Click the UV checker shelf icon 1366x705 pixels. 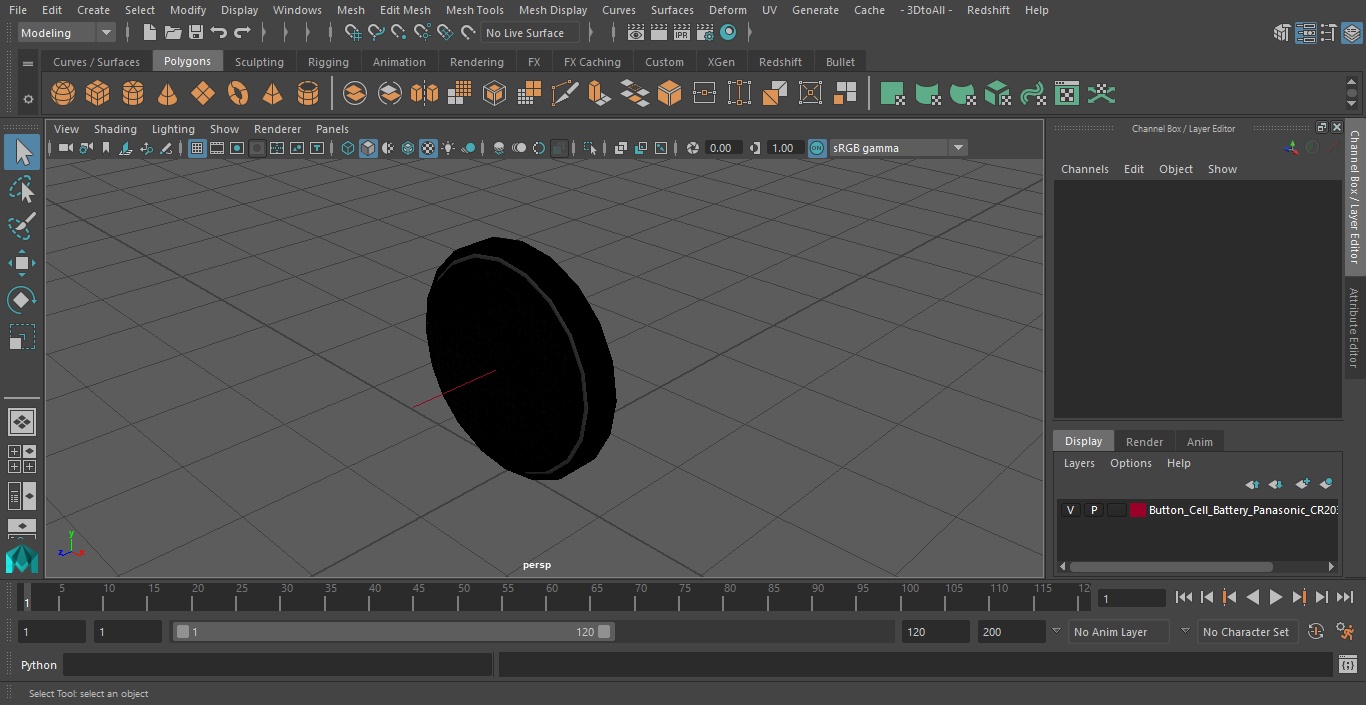point(1067,94)
